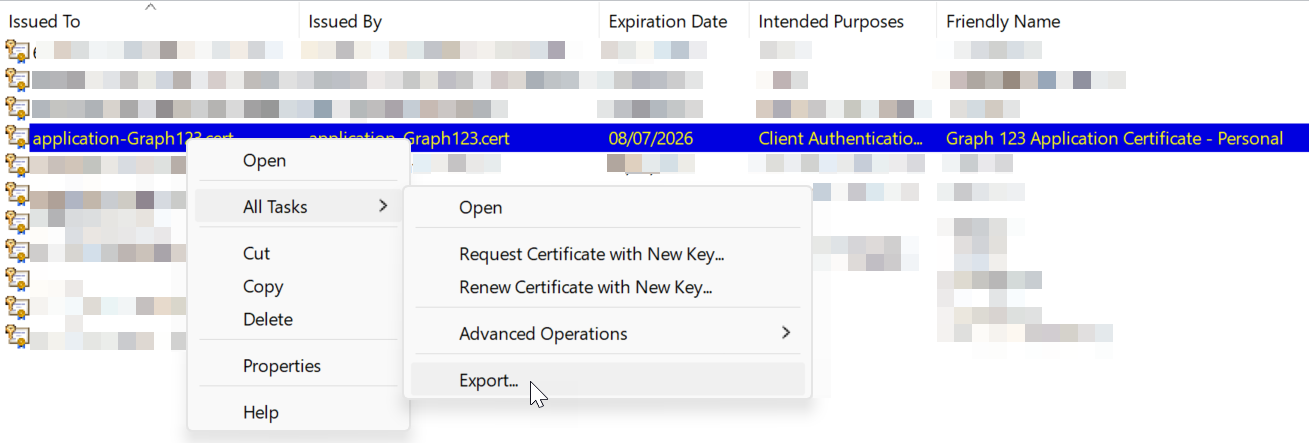
Task: Sort by Friendly Name column header
Action: [1003, 21]
